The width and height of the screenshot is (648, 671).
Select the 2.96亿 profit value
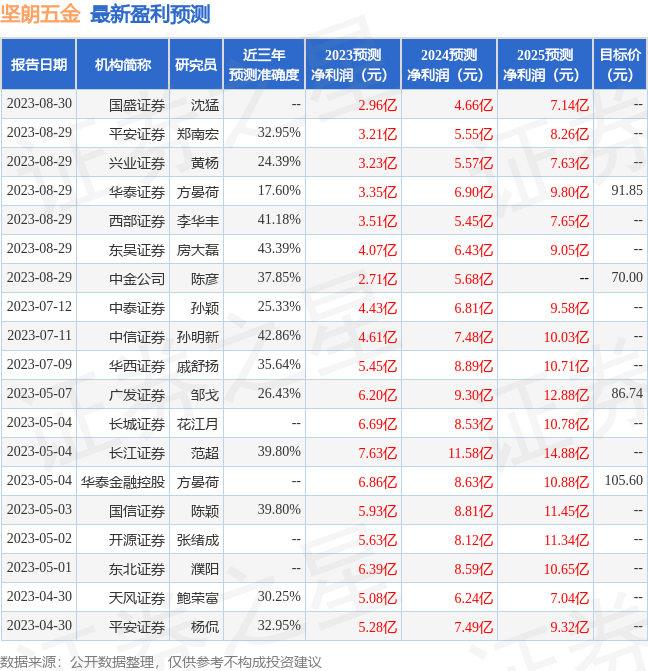coord(378,105)
